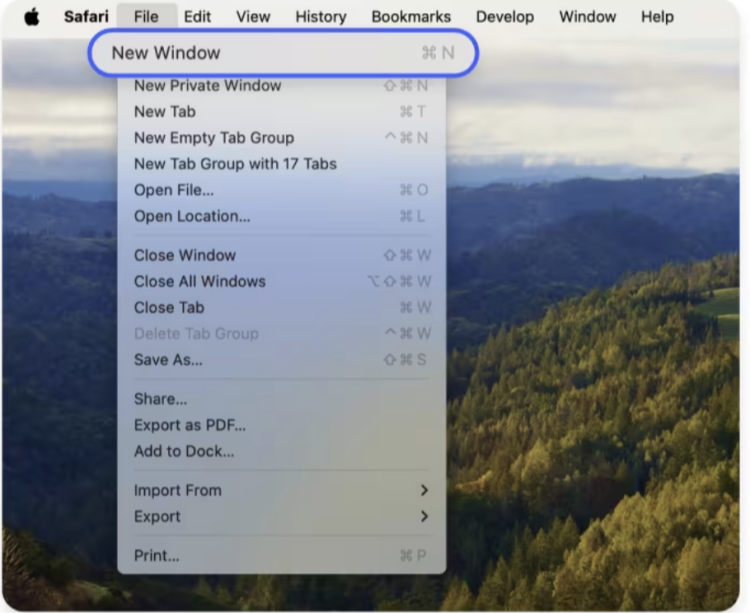Choose Open Location… entry

click(x=282, y=216)
